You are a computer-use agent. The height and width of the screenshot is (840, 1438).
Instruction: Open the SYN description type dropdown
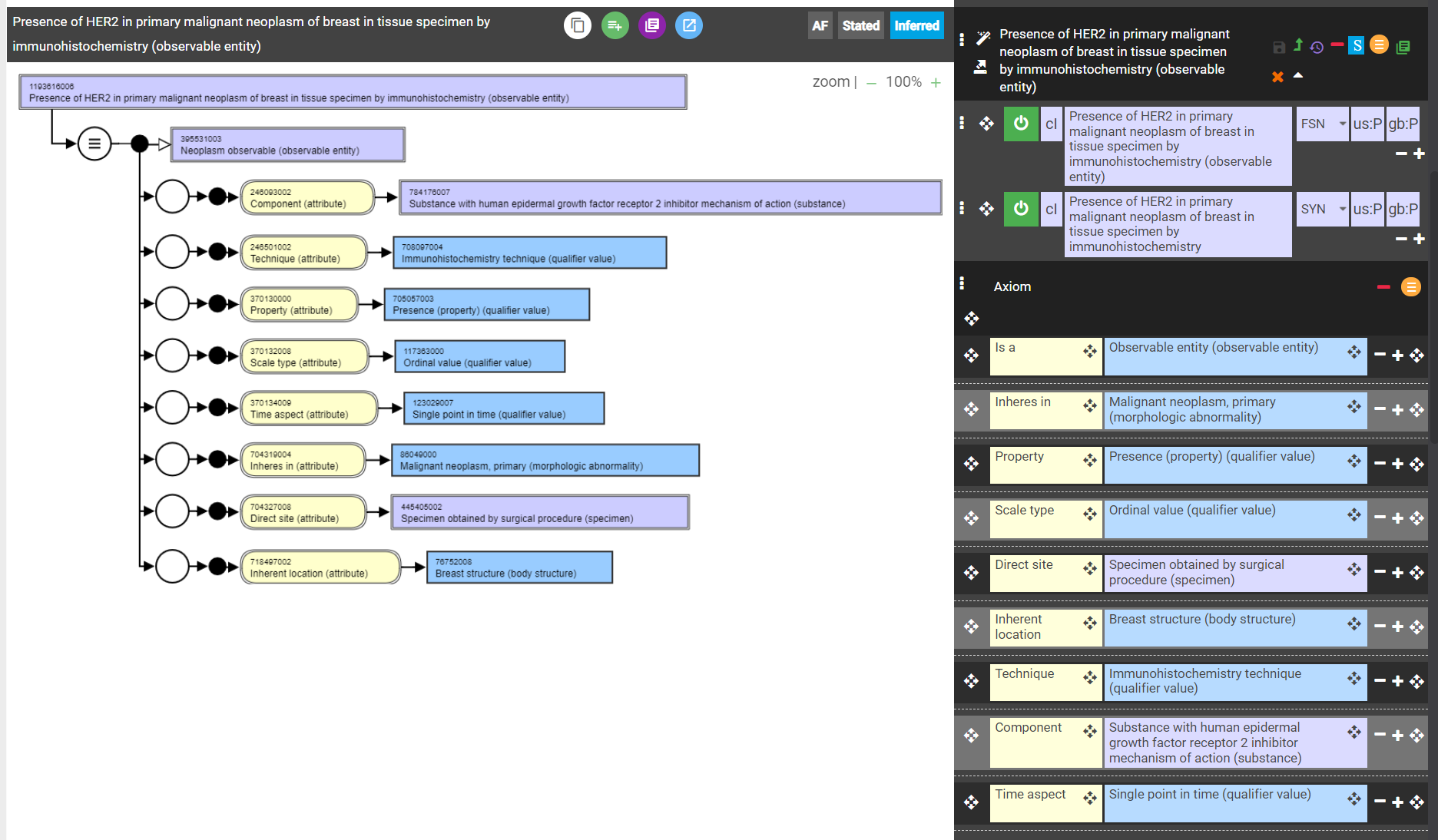(1322, 209)
